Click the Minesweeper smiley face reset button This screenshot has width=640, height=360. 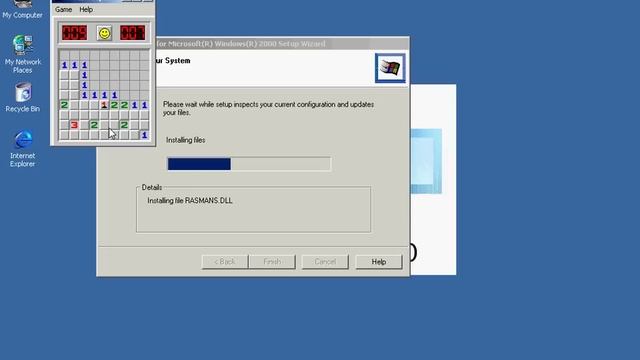(104, 33)
